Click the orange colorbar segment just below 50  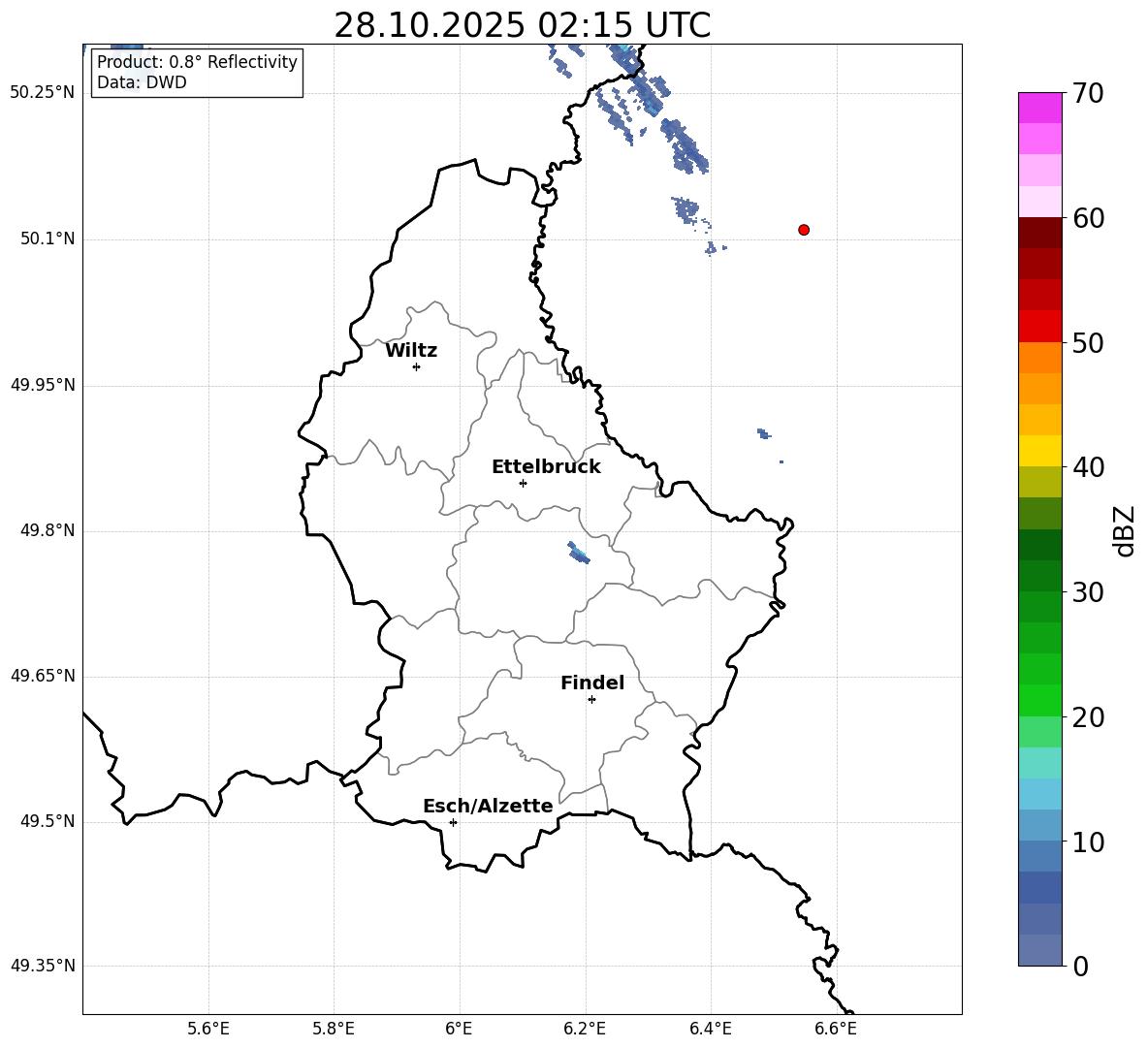point(1040,358)
